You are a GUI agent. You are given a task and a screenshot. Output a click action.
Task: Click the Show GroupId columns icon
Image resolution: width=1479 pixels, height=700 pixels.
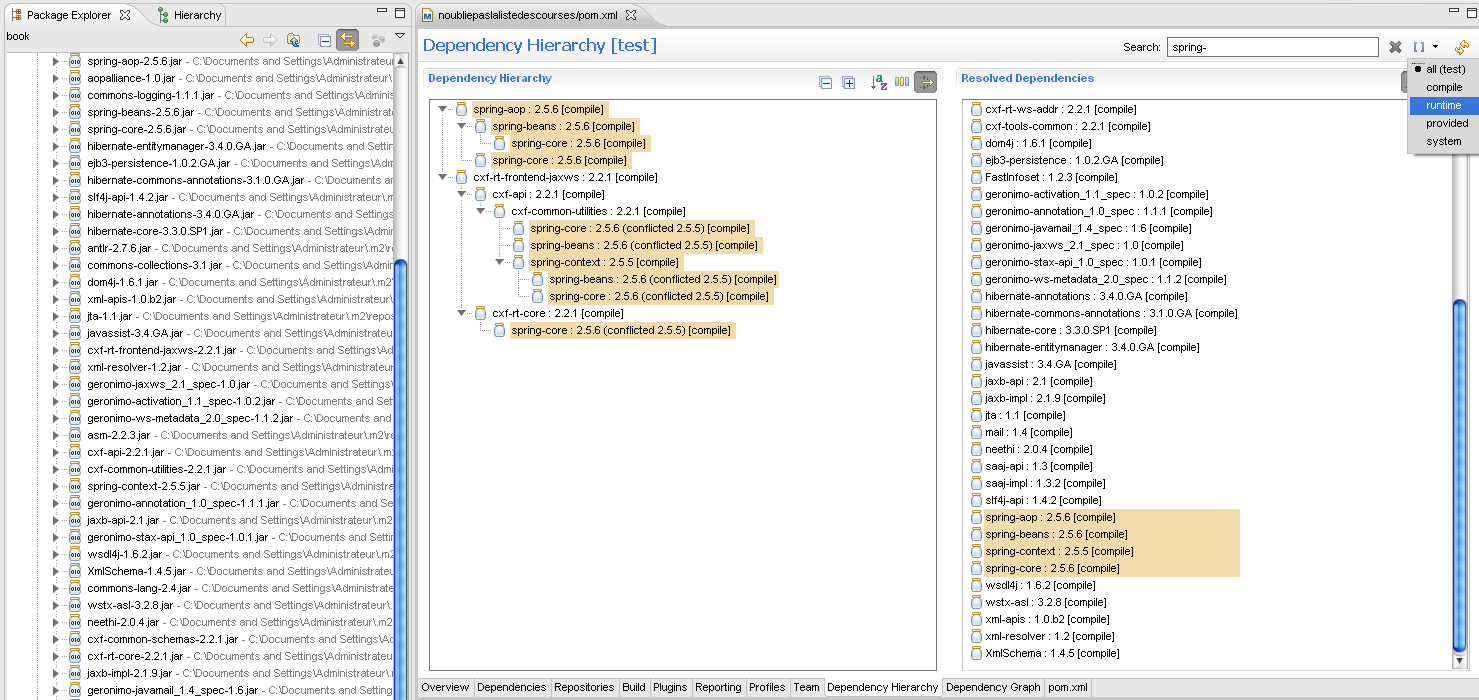902,83
